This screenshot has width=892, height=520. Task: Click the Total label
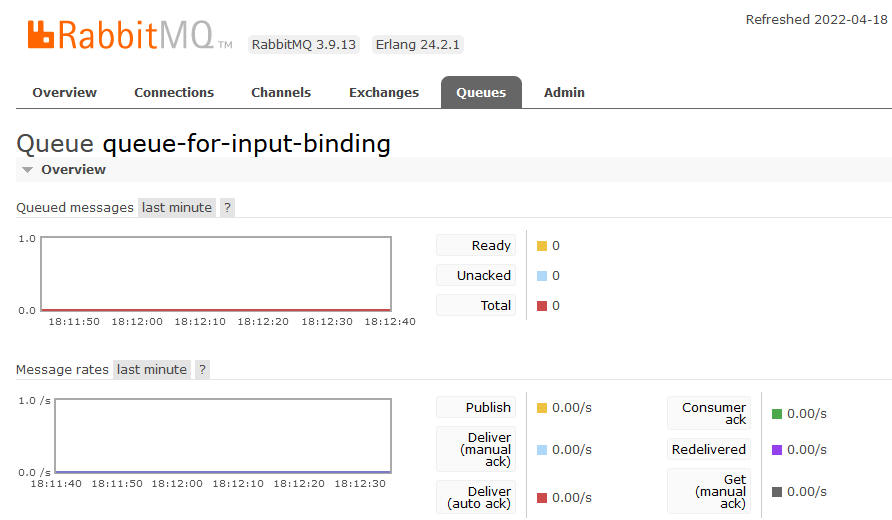click(476, 306)
